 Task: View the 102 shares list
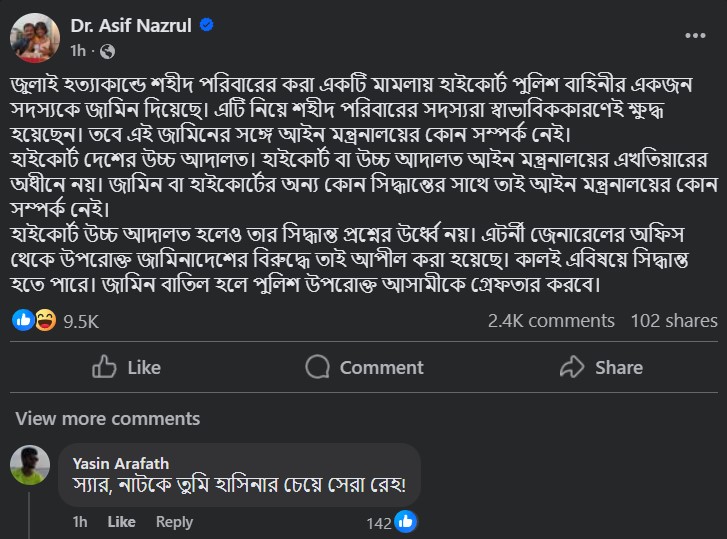(673, 321)
